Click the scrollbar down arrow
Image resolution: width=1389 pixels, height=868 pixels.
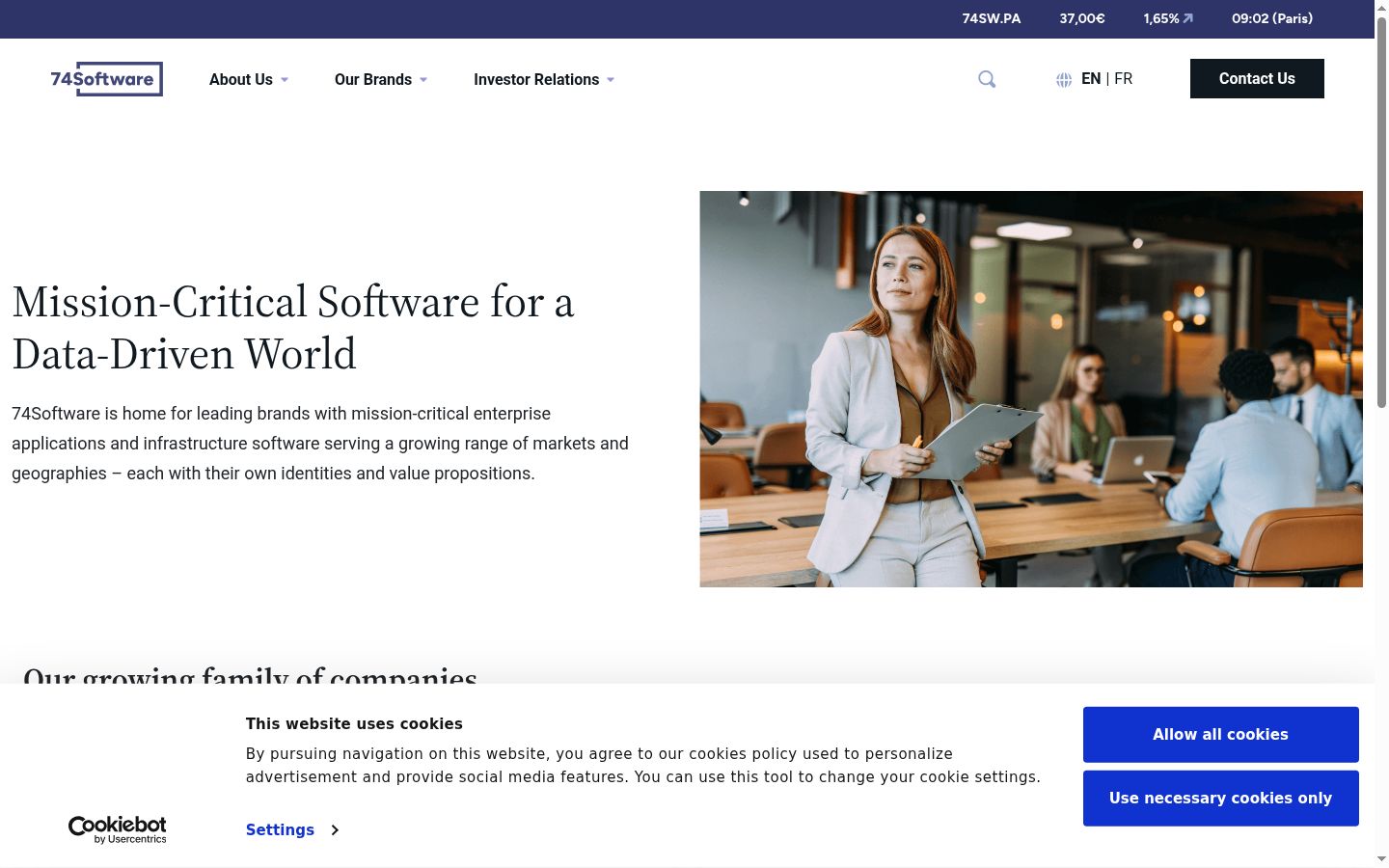[x=1381, y=858]
